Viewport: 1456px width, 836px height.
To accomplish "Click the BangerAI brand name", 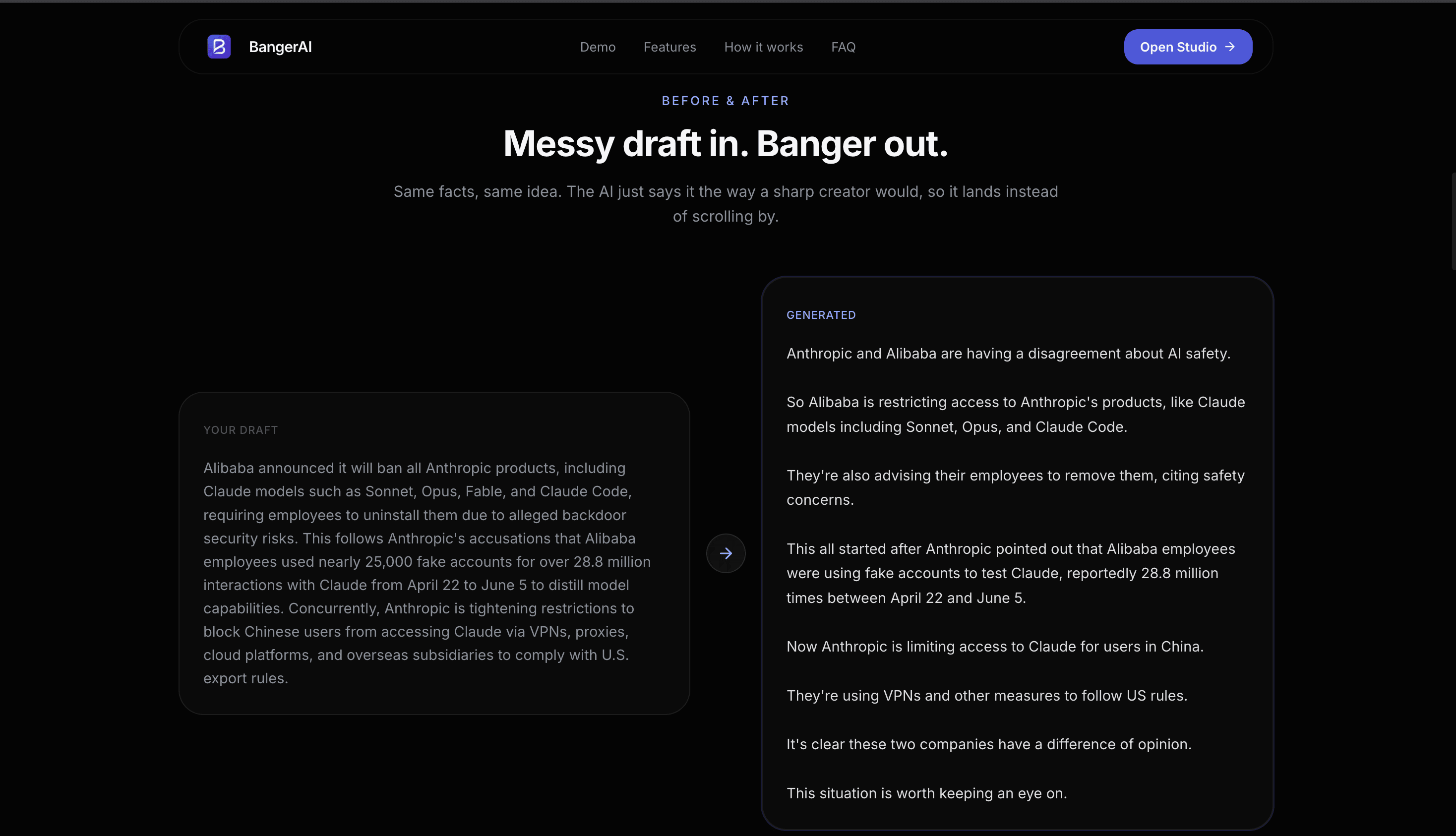I will (280, 47).
